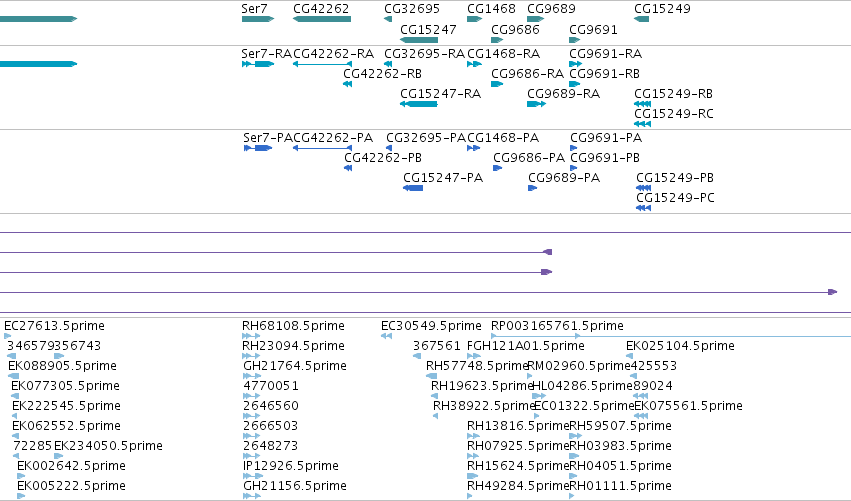
Task: Click the RH68108.5prime EST label
Action: coord(294,326)
